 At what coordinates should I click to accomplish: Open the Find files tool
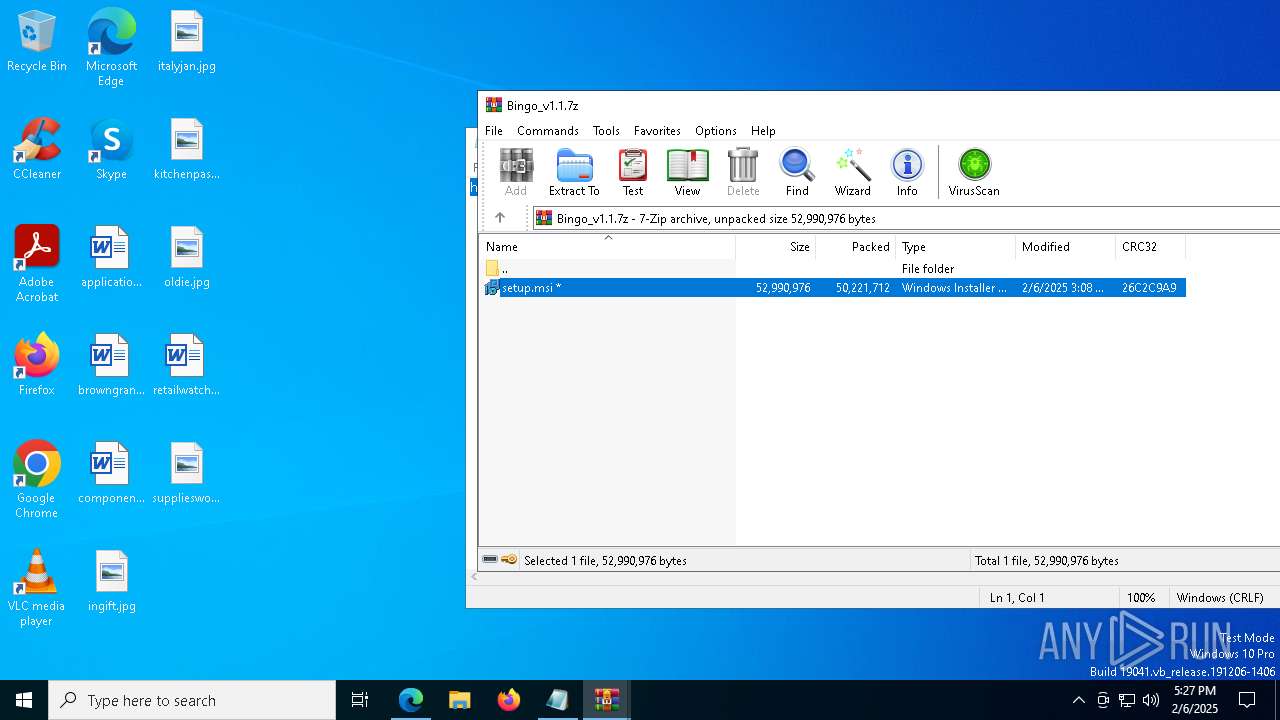click(x=797, y=172)
